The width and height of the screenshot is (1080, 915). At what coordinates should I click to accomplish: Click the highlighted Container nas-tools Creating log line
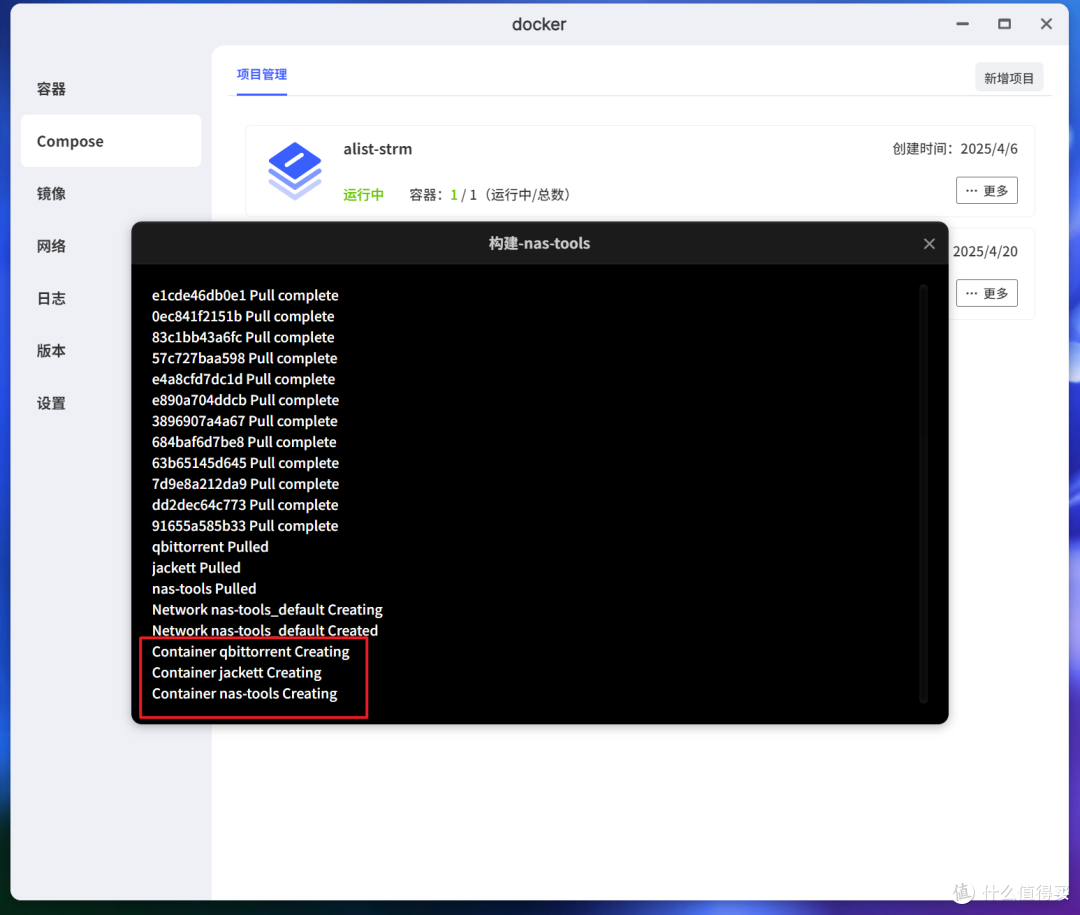(245, 693)
